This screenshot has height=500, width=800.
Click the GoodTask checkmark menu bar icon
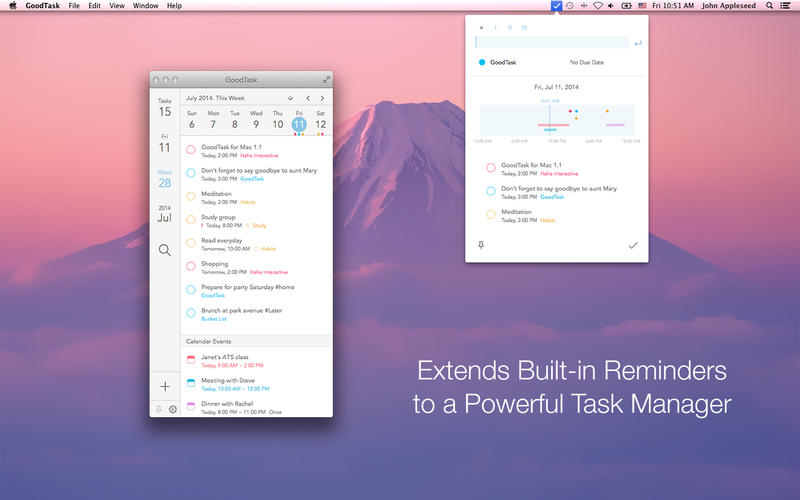[556, 6]
